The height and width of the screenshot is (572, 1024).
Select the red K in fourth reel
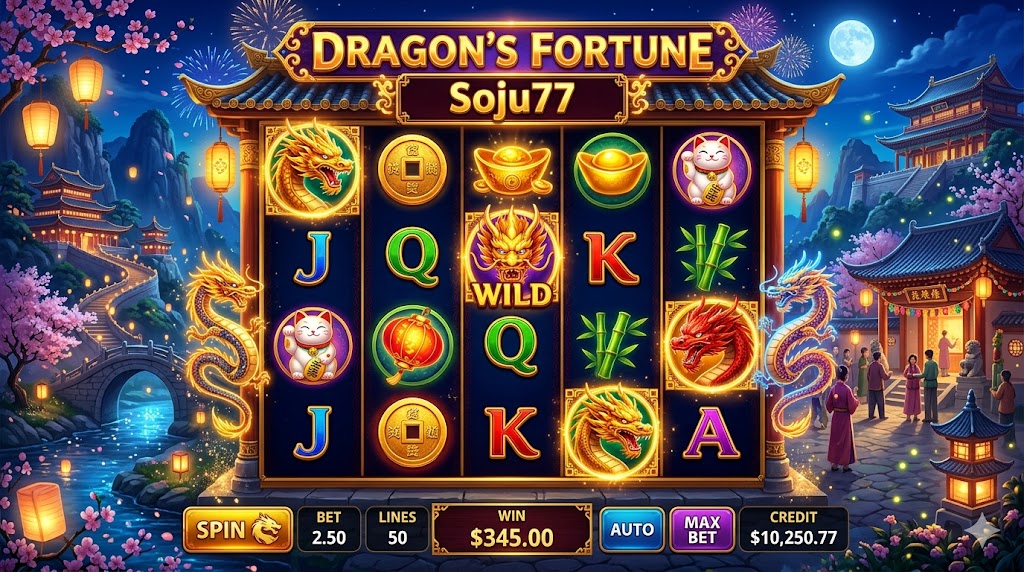coord(611,258)
